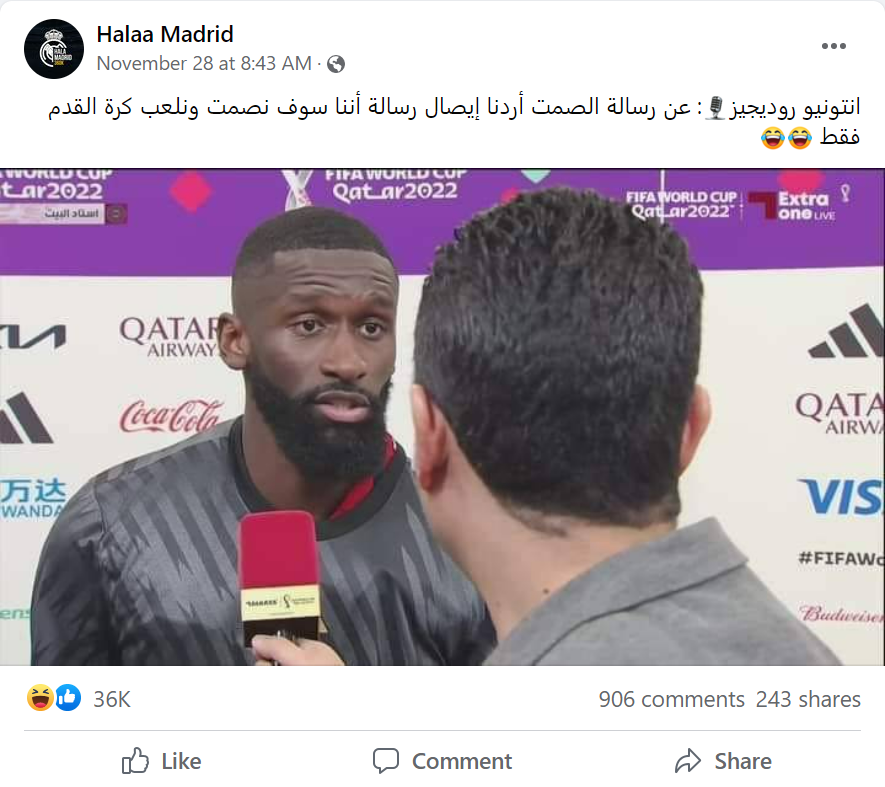Open the Halaa Madrid page name link
The height and width of the screenshot is (787, 885).
[x=165, y=34]
